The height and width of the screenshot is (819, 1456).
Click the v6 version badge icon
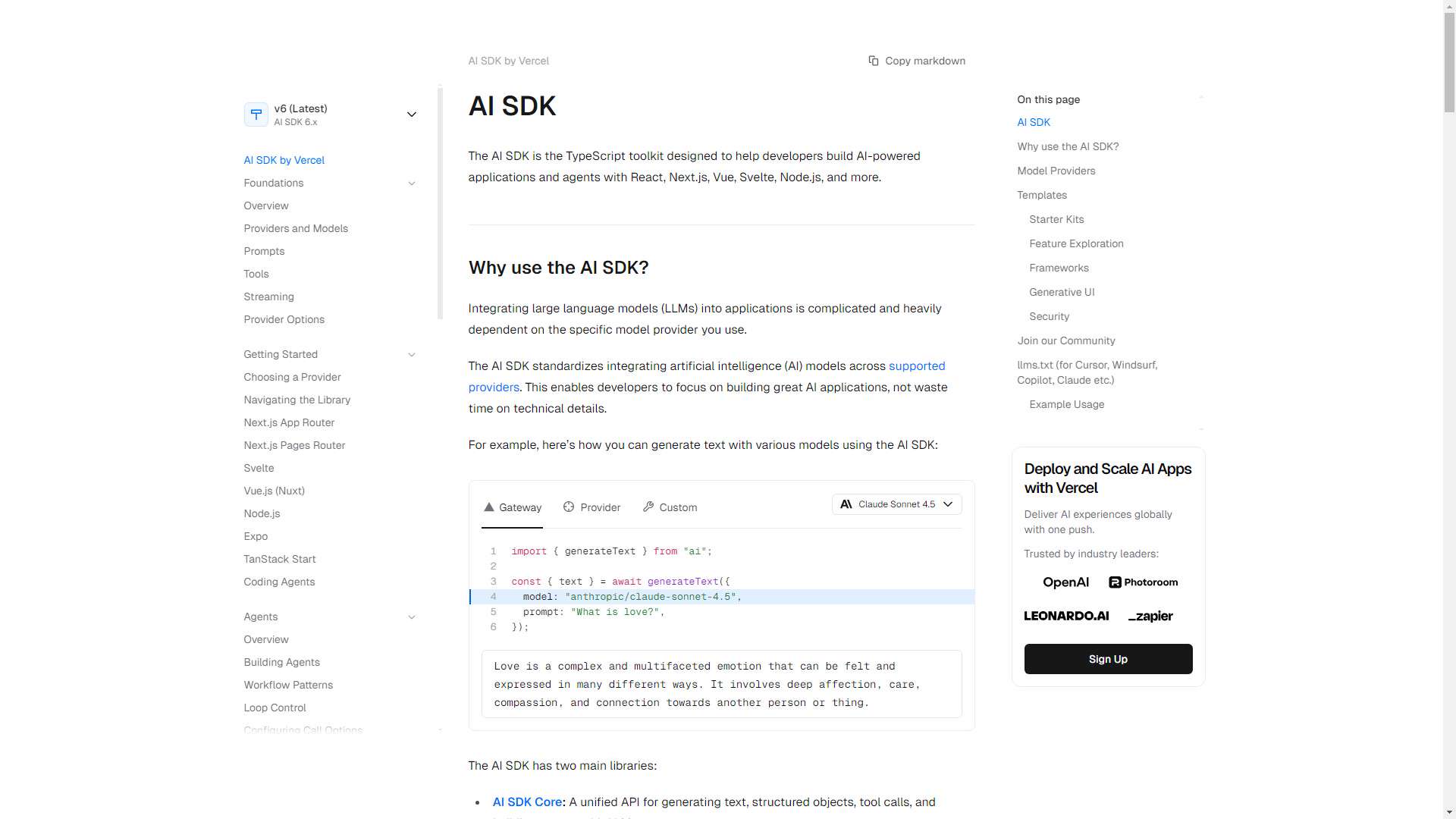point(256,115)
